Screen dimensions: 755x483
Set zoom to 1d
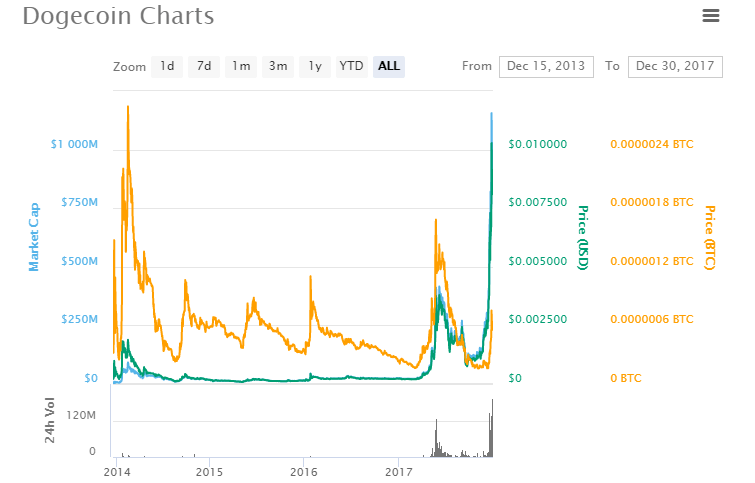click(167, 66)
